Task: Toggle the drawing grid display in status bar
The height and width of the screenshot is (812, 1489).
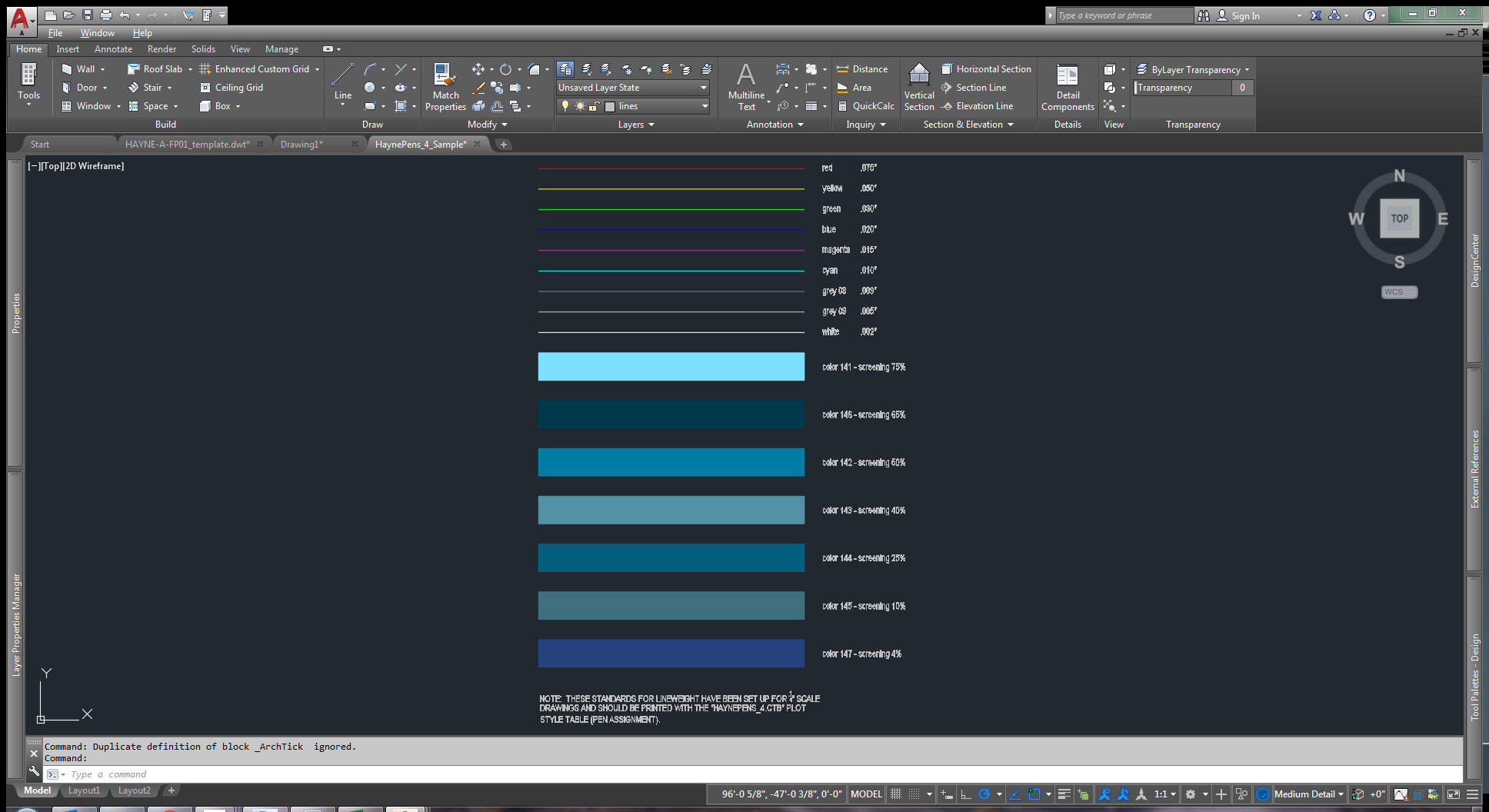Action: (896, 794)
